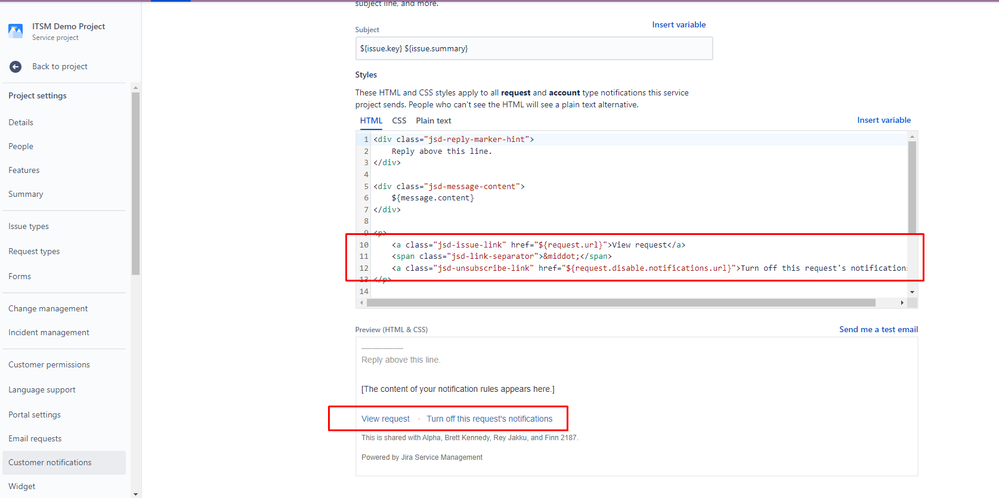The height and width of the screenshot is (498, 999).
Task: Click the jsd-unsubscribe-link code line
Action: coord(650,268)
